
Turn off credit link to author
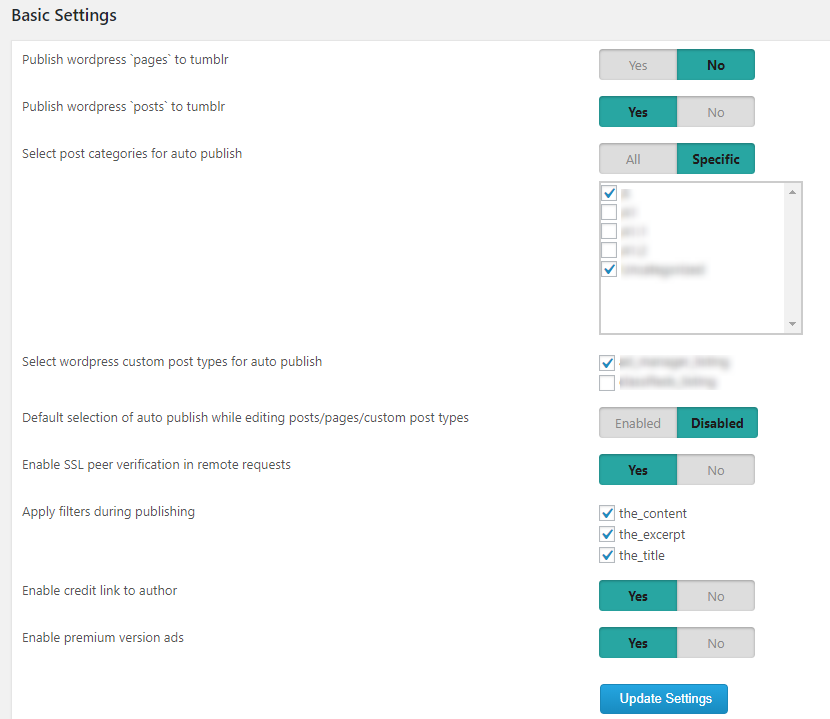(716, 595)
